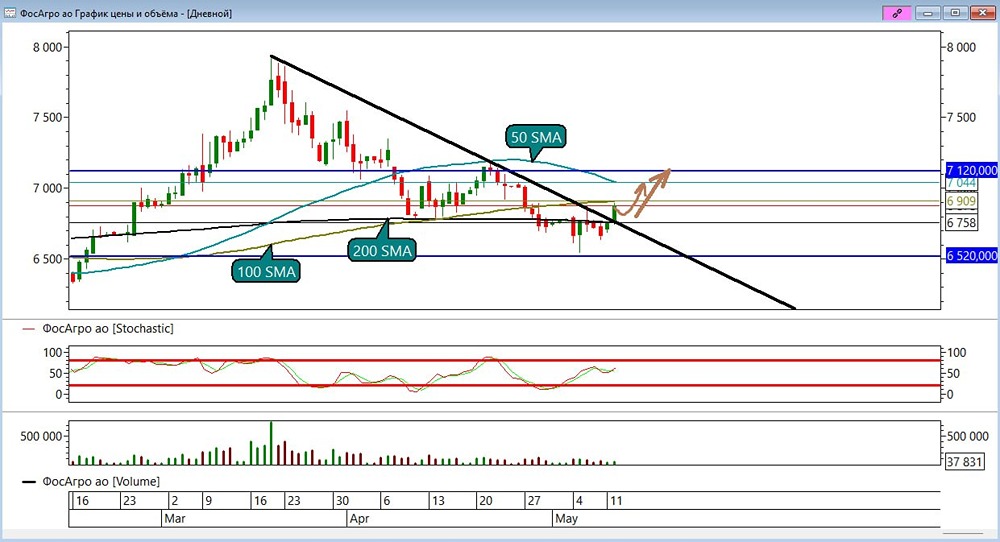
Task: Select the 6 758 price label
Action: pos(961,223)
